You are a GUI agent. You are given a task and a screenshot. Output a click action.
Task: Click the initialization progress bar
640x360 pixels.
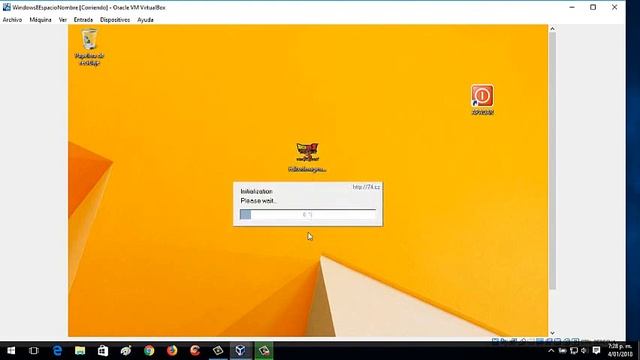(308, 214)
